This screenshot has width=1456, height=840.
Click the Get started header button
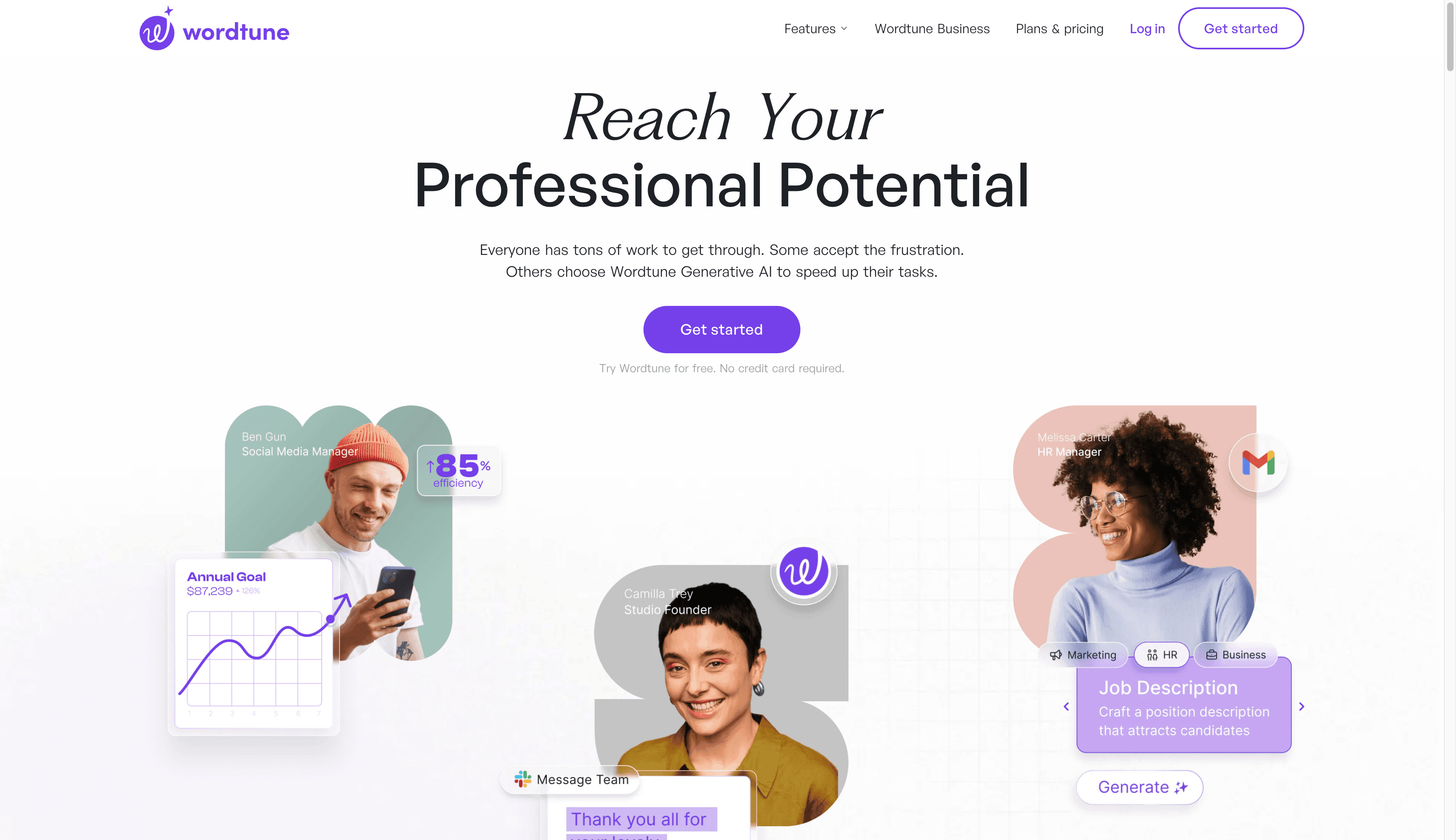[1240, 28]
